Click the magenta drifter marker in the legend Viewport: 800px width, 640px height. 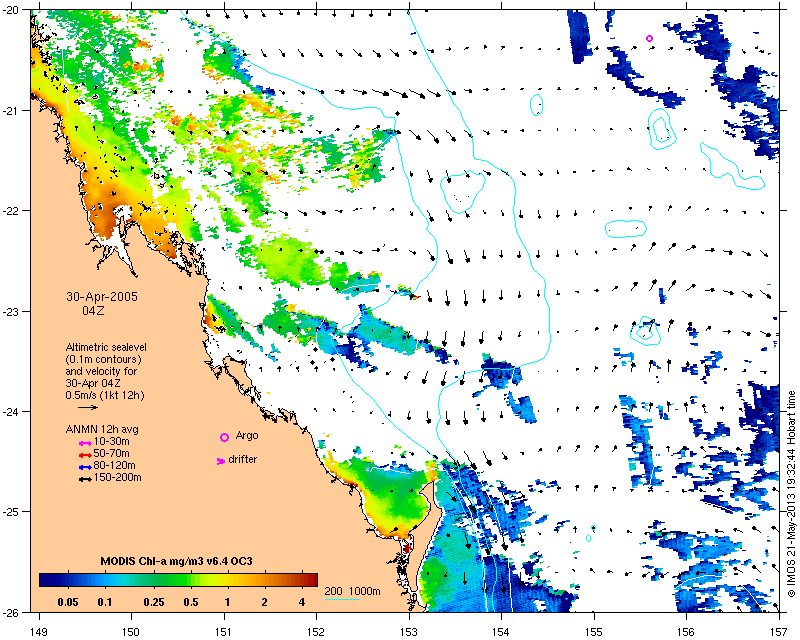click(221, 461)
